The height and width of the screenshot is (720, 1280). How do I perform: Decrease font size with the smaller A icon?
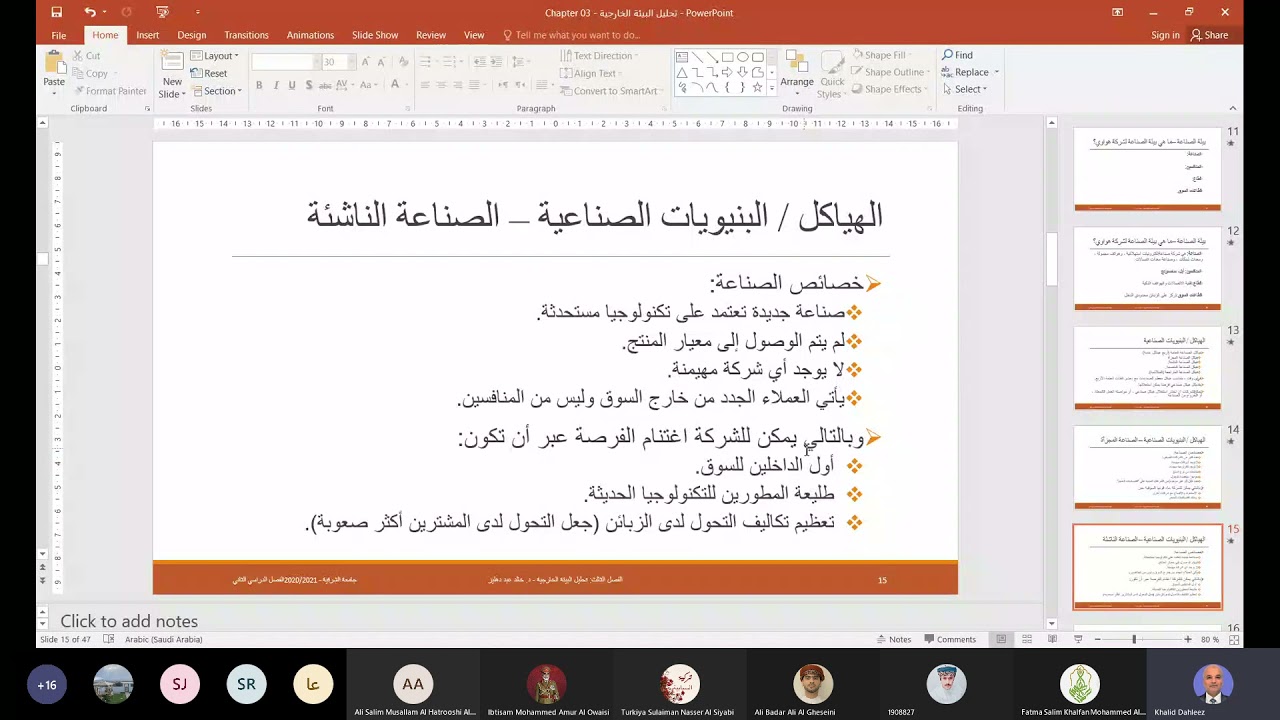379,62
